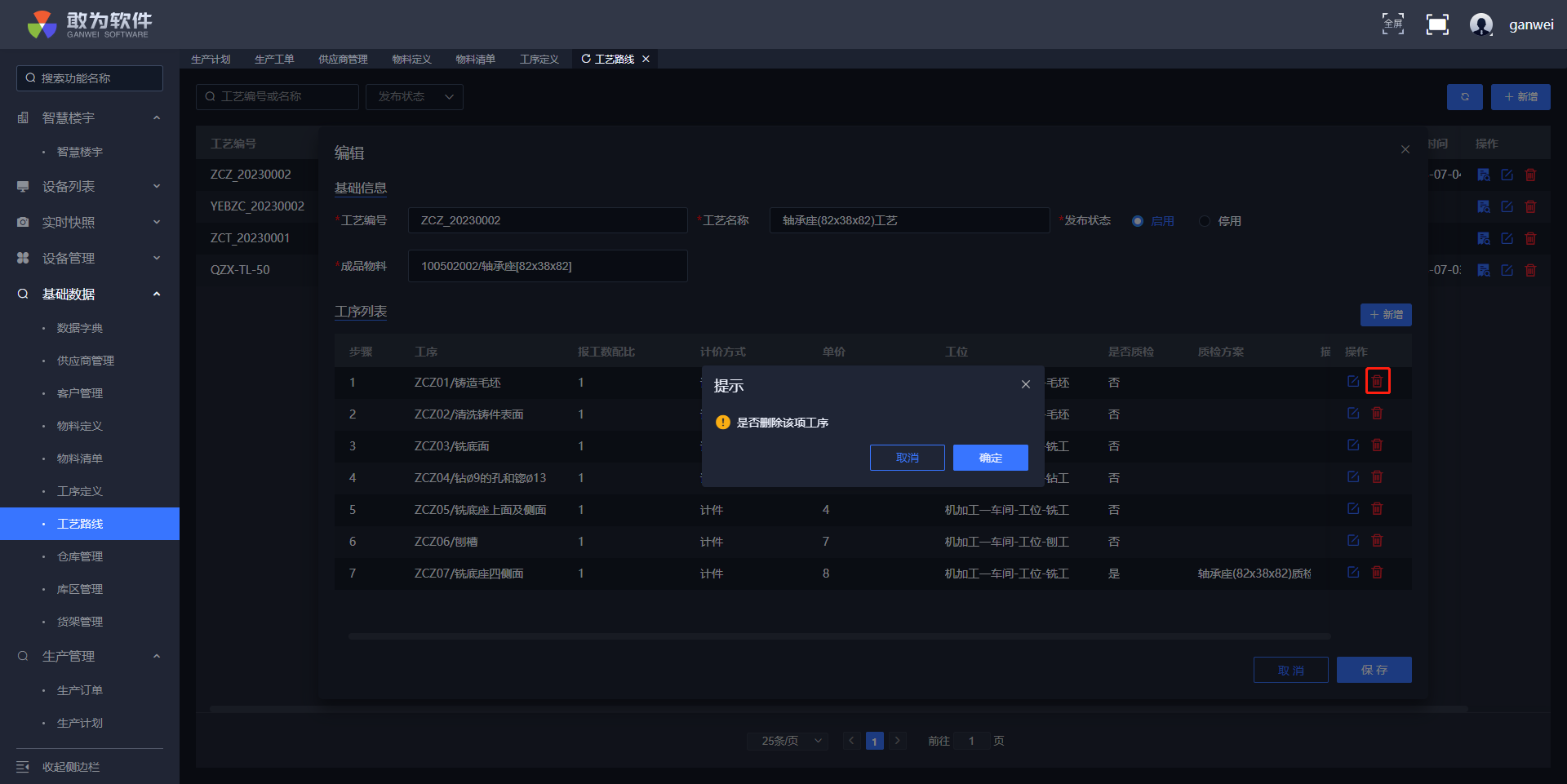
Task: Click the 工艺名称 input field
Action: click(x=908, y=220)
